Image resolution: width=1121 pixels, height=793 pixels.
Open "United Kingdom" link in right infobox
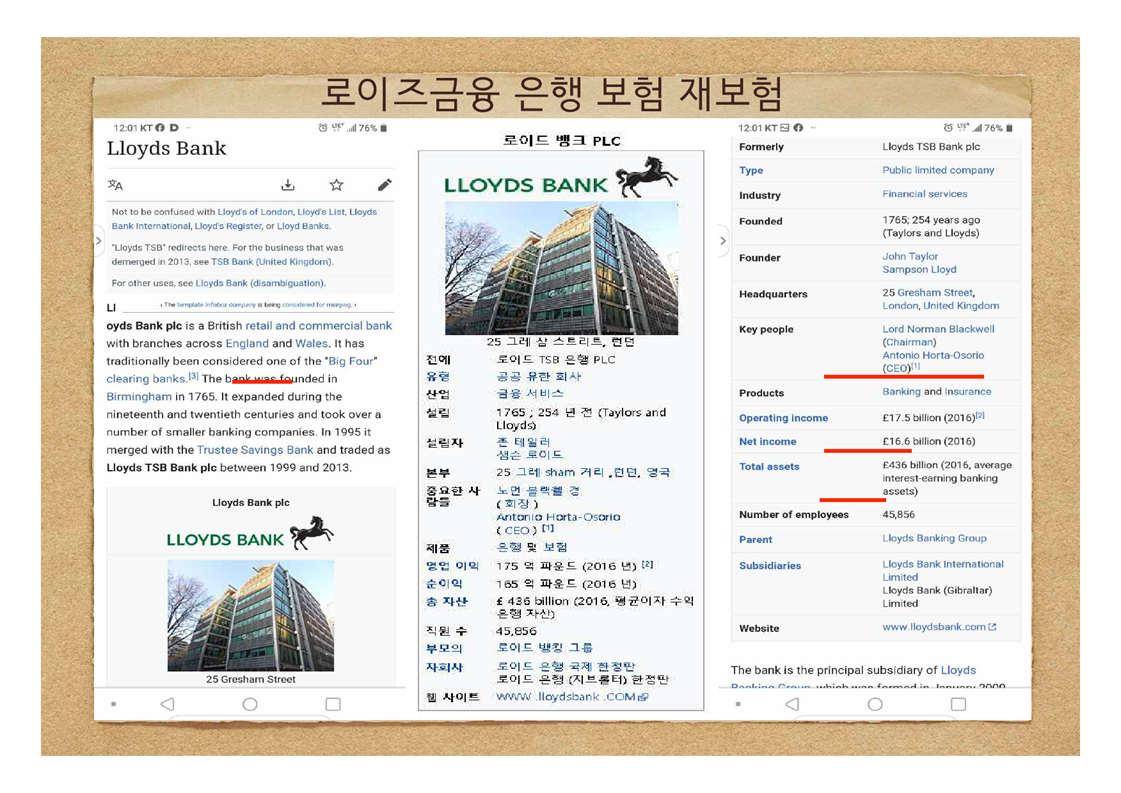[961, 306]
